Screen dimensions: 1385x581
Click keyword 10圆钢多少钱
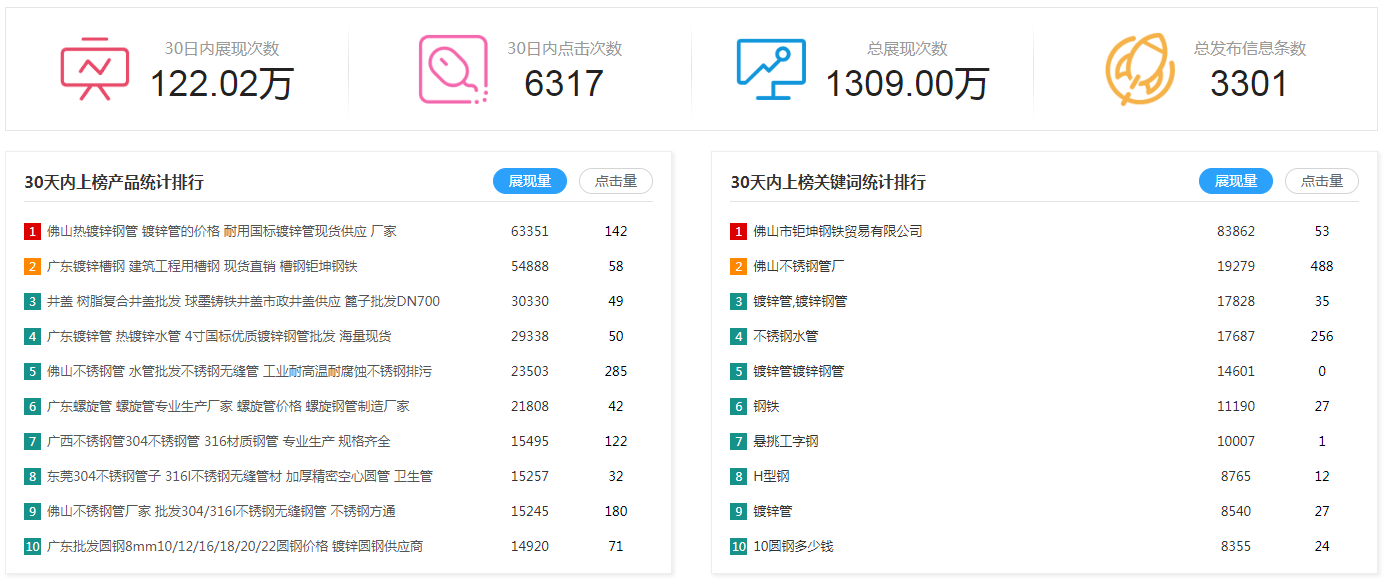pyautogui.click(x=793, y=546)
